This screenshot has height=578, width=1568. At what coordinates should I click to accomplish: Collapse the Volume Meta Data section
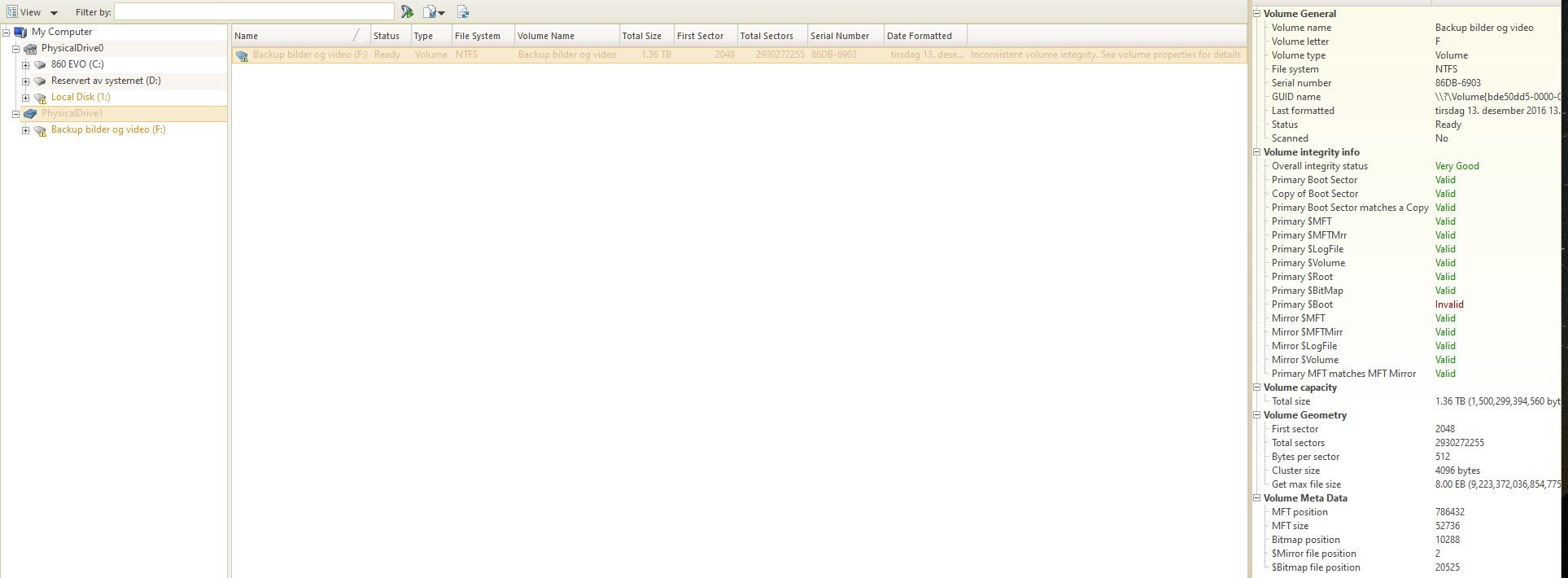[x=1257, y=498]
